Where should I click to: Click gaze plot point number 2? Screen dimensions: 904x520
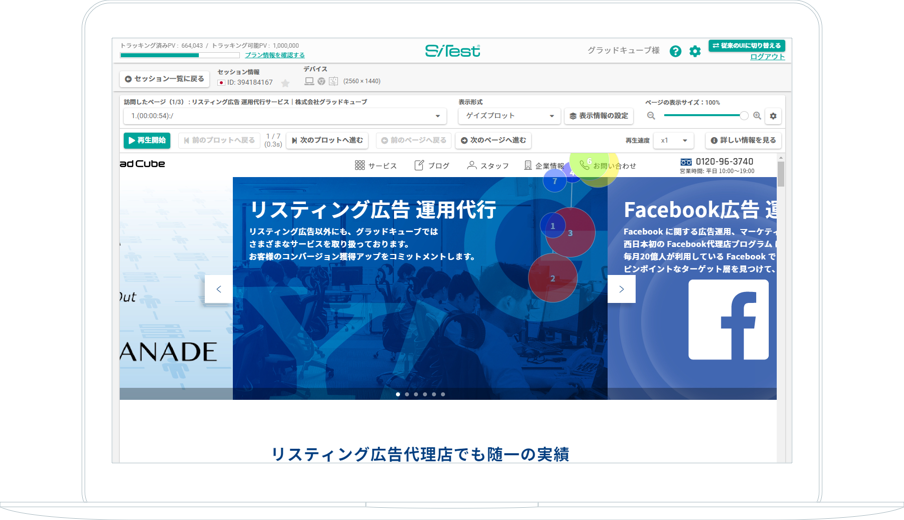(552, 279)
